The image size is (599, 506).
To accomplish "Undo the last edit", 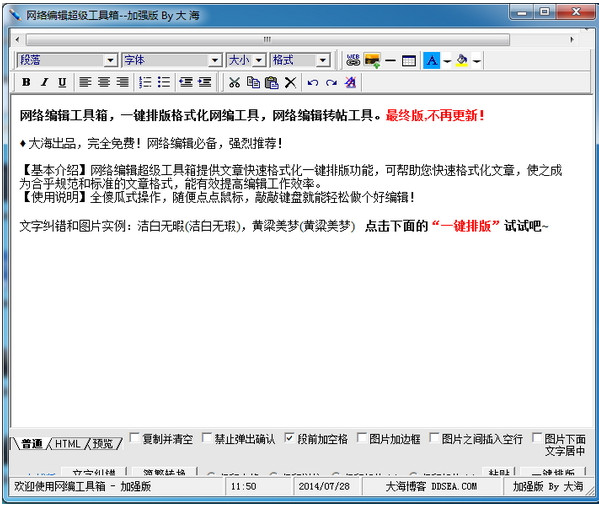I will [x=313, y=82].
